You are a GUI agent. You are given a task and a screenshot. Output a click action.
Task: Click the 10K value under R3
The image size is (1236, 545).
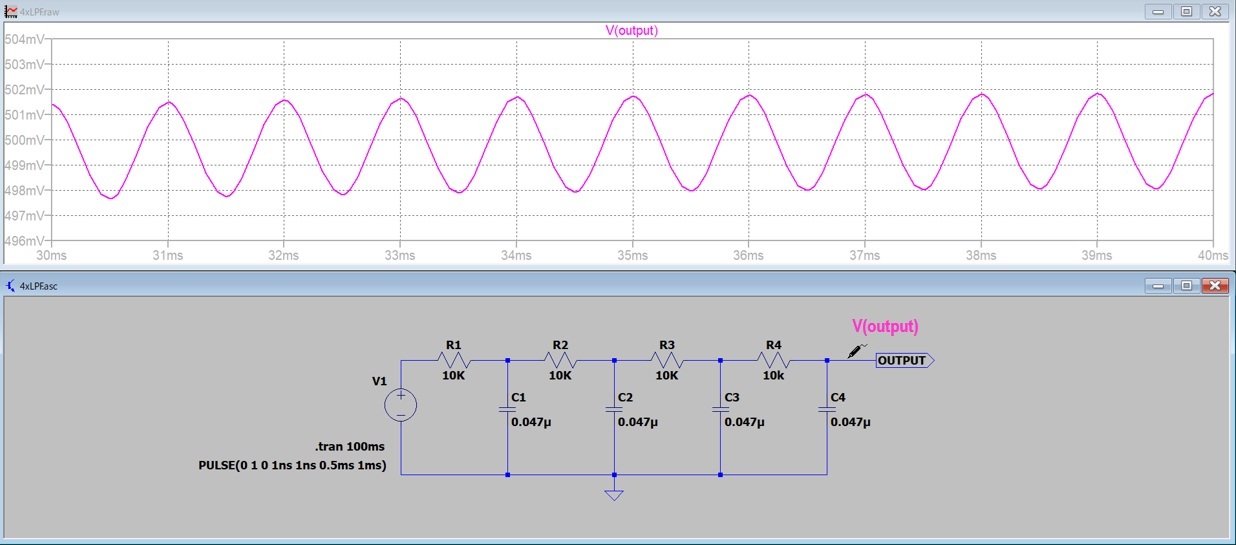pyautogui.click(x=667, y=376)
